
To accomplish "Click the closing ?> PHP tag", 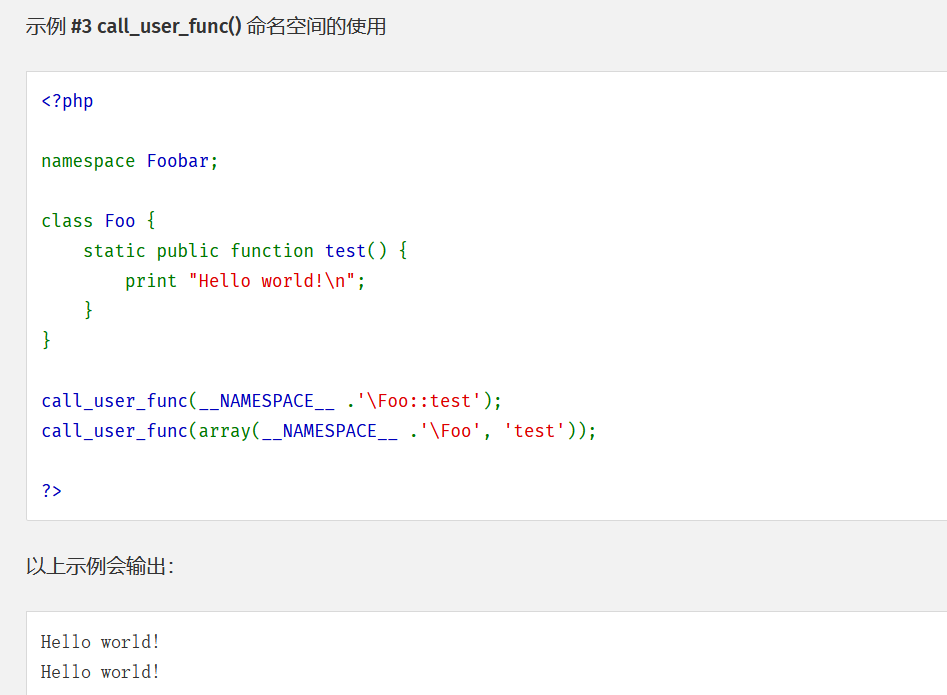I will (x=52, y=491).
